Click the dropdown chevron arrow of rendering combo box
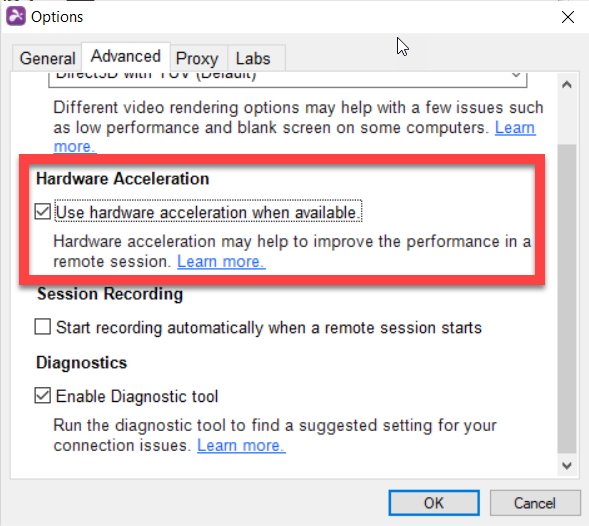The height and width of the screenshot is (526, 589). [516, 75]
